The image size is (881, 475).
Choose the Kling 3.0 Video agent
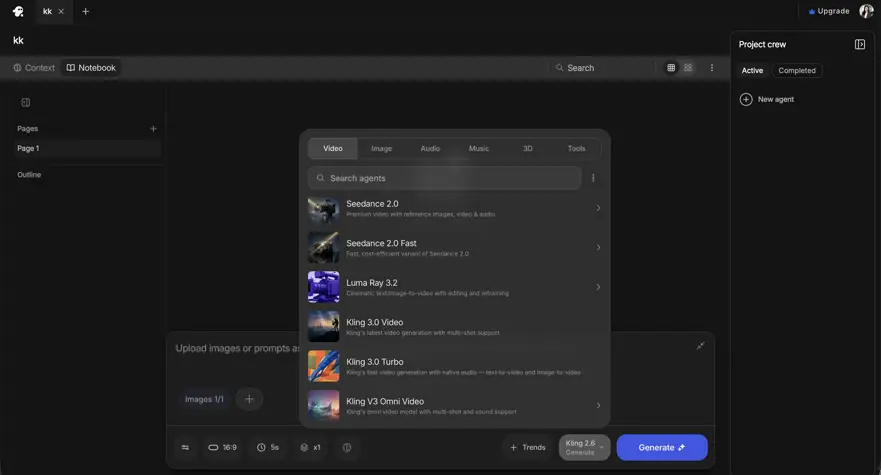pyautogui.click(x=455, y=327)
